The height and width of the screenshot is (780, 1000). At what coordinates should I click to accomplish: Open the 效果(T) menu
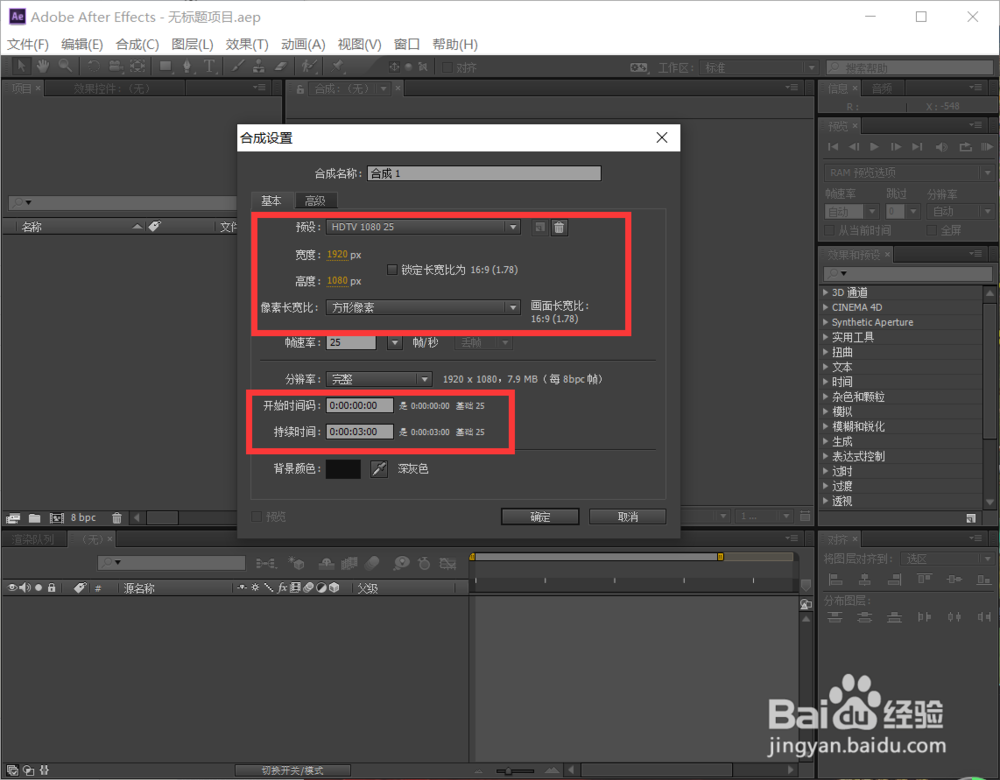(247, 44)
